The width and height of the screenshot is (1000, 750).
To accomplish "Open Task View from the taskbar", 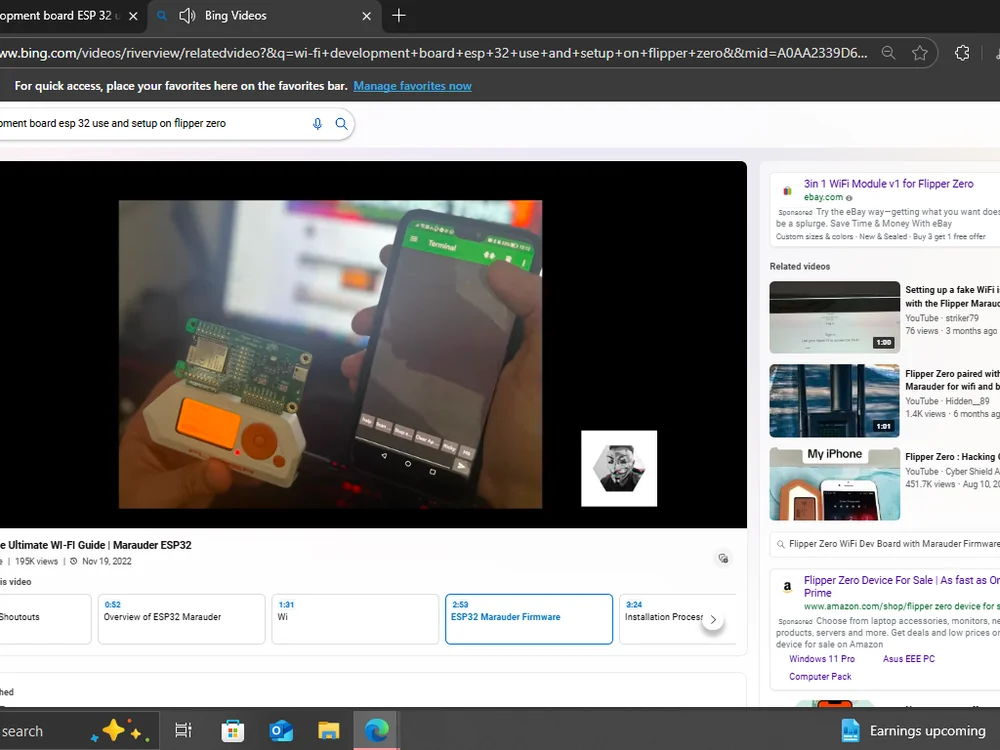I will pyautogui.click(x=183, y=731).
